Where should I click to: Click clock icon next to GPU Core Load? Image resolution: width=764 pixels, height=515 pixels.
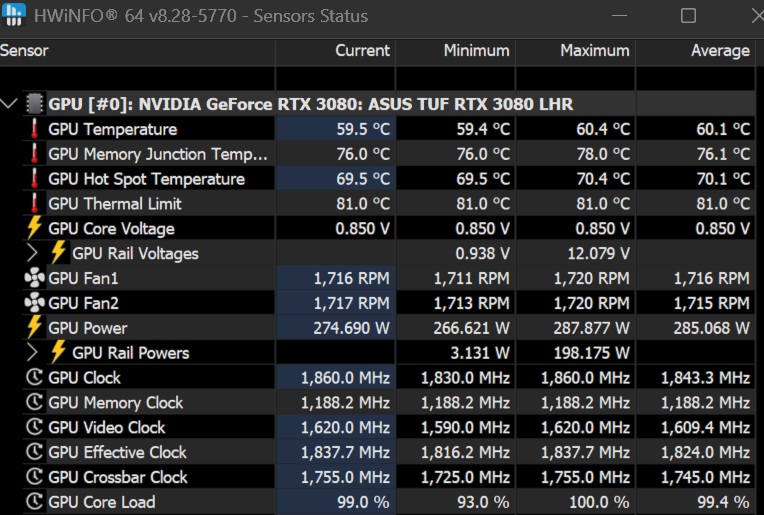(35, 502)
